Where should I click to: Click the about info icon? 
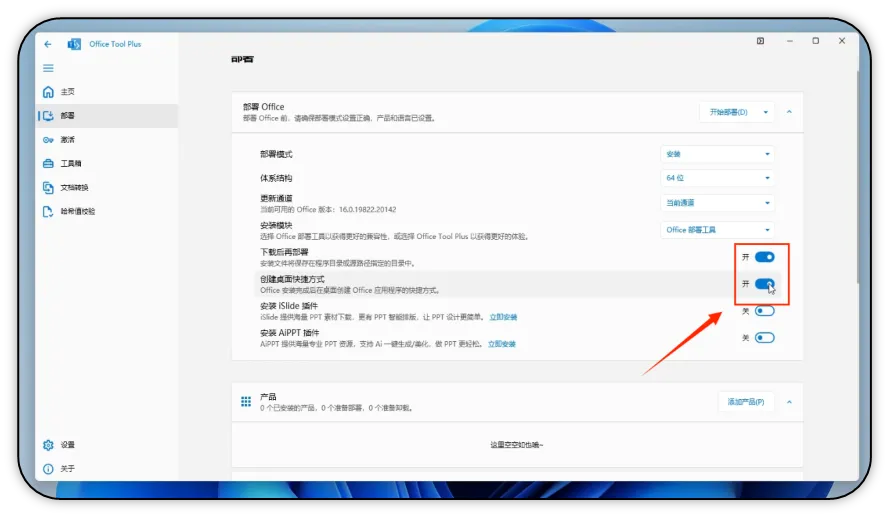48,469
